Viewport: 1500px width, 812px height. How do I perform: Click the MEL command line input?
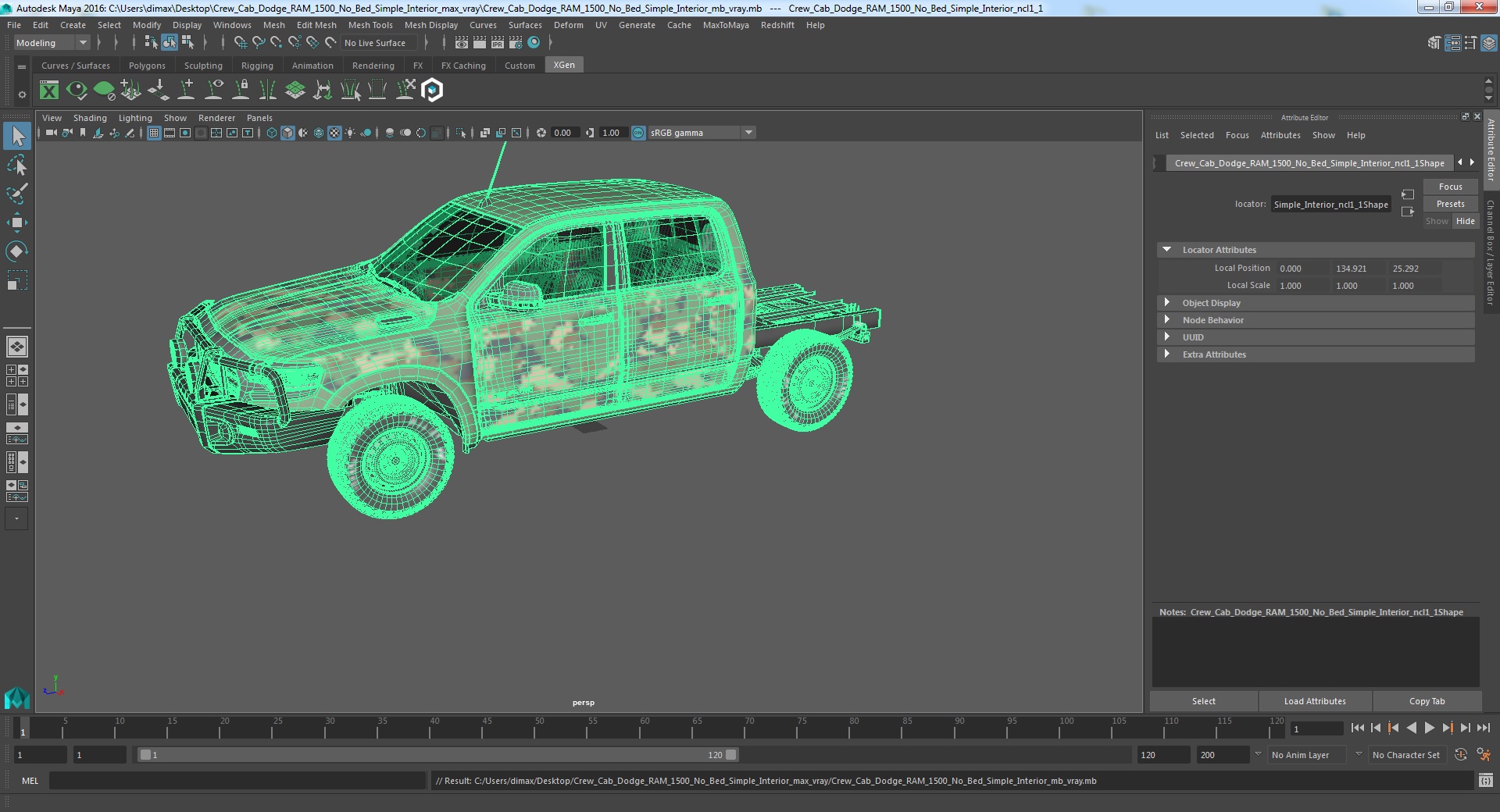pyautogui.click(x=237, y=780)
